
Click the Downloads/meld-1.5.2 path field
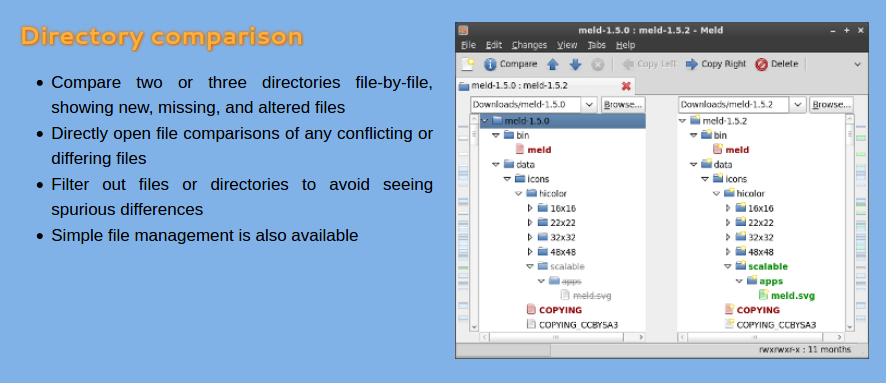(x=734, y=105)
